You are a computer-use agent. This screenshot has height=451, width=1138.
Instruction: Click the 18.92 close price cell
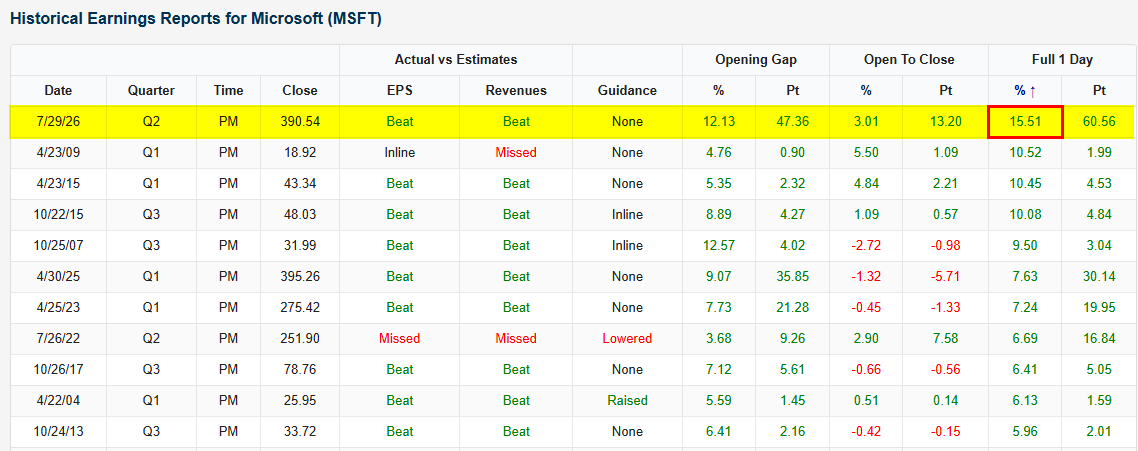300,153
